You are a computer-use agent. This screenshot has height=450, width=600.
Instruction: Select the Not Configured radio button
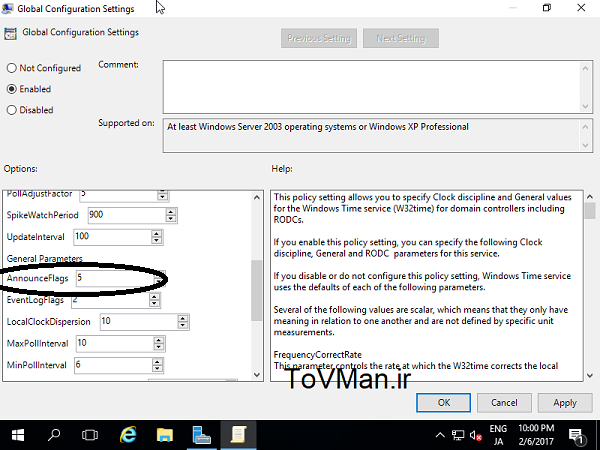tap(11, 68)
